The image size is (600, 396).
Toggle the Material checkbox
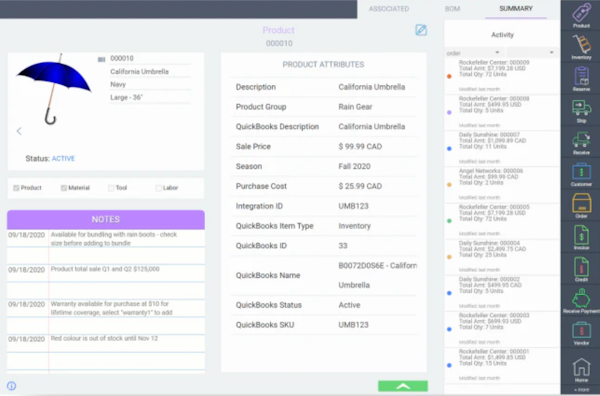pyautogui.click(x=64, y=188)
